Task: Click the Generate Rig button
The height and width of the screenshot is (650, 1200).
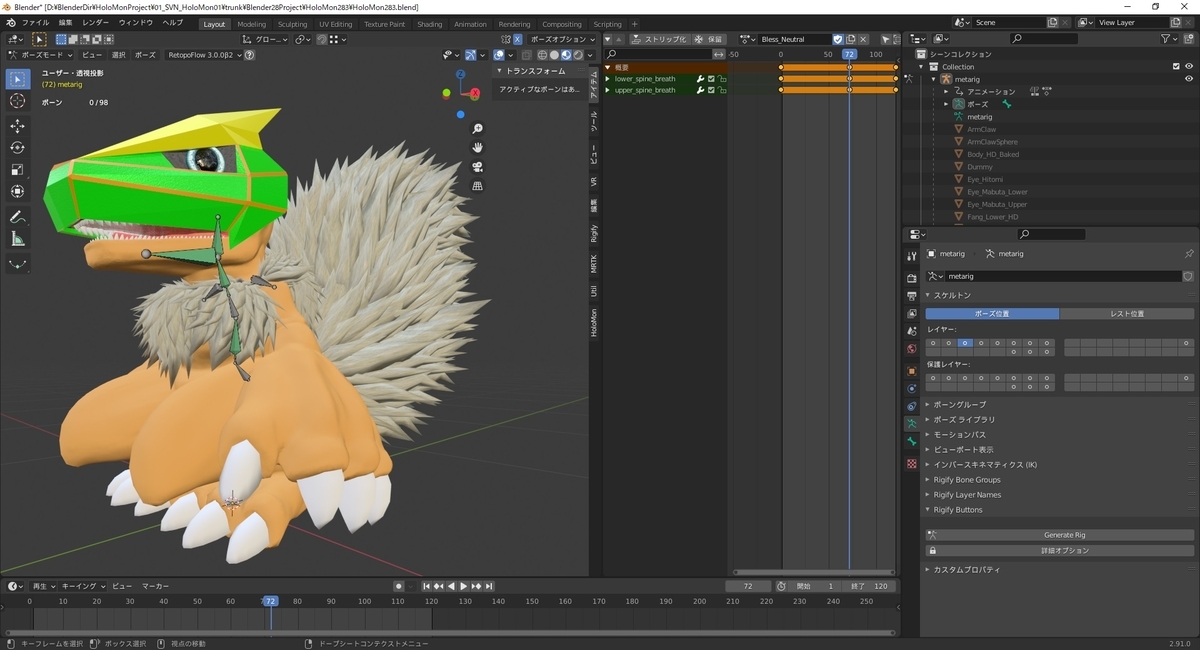Action: [x=1060, y=535]
